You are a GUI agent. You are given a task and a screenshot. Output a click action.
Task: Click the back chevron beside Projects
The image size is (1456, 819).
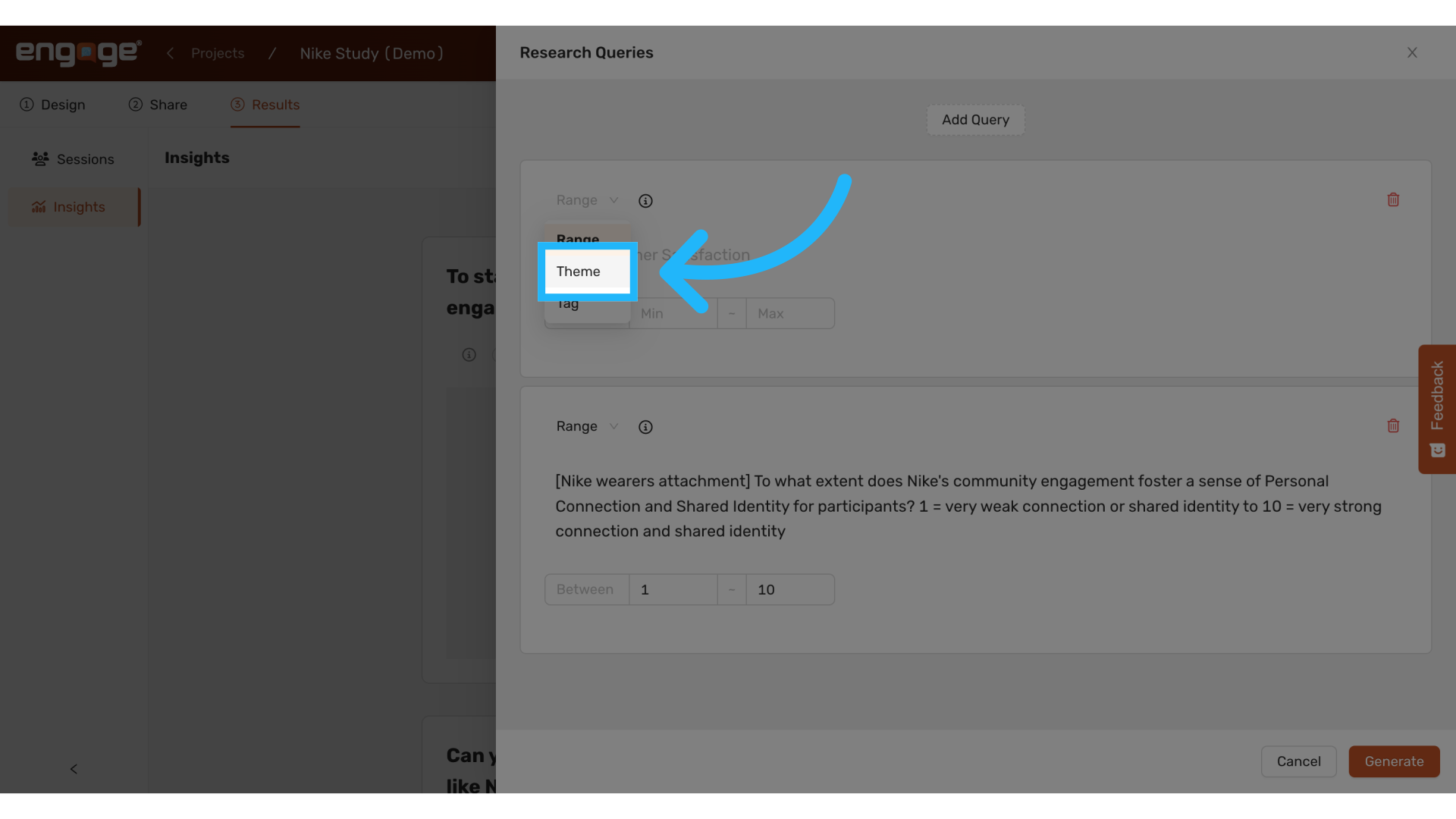coord(170,53)
